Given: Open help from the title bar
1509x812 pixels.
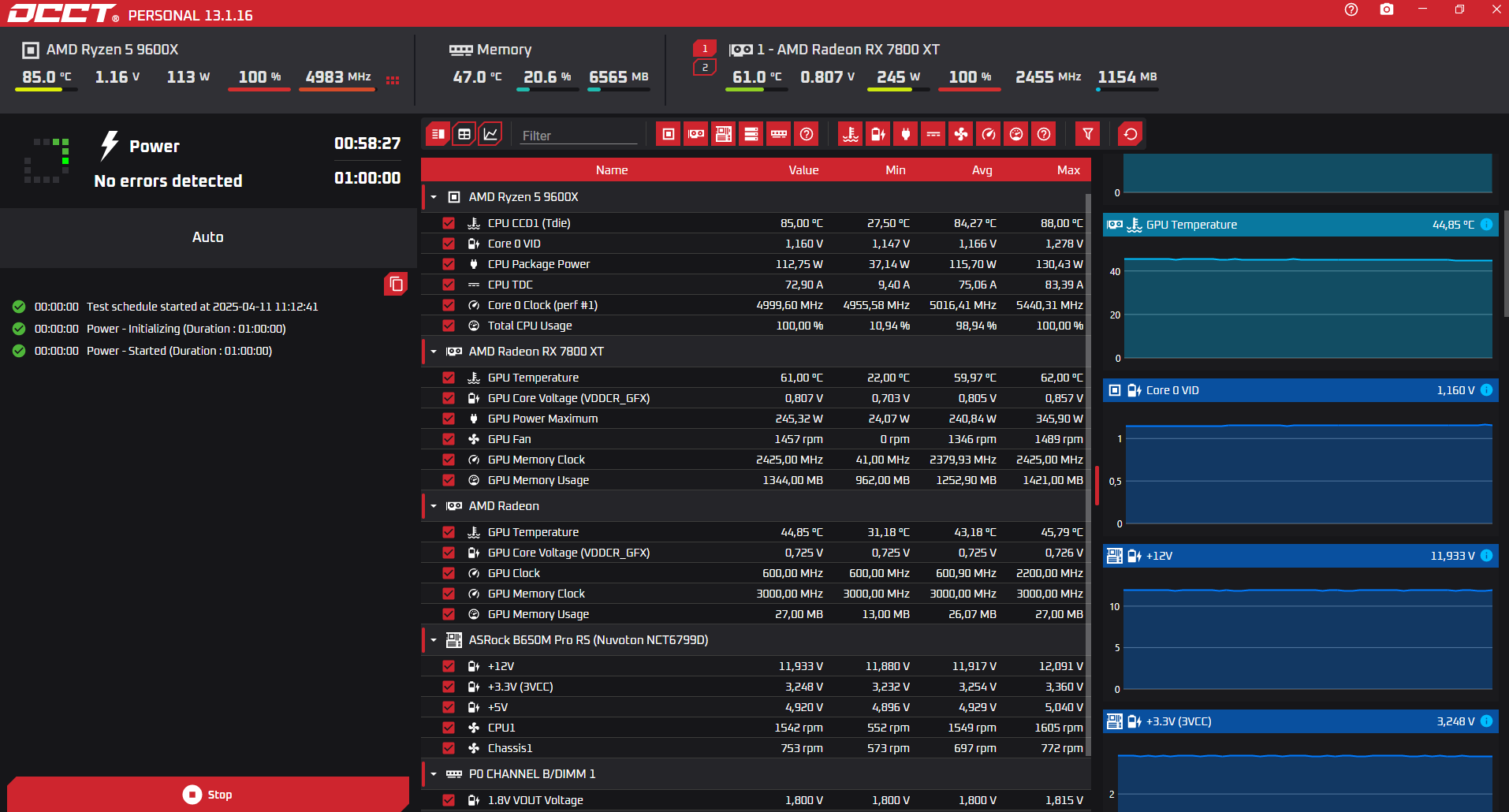Looking at the screenshot, I should pos(1351,9).
